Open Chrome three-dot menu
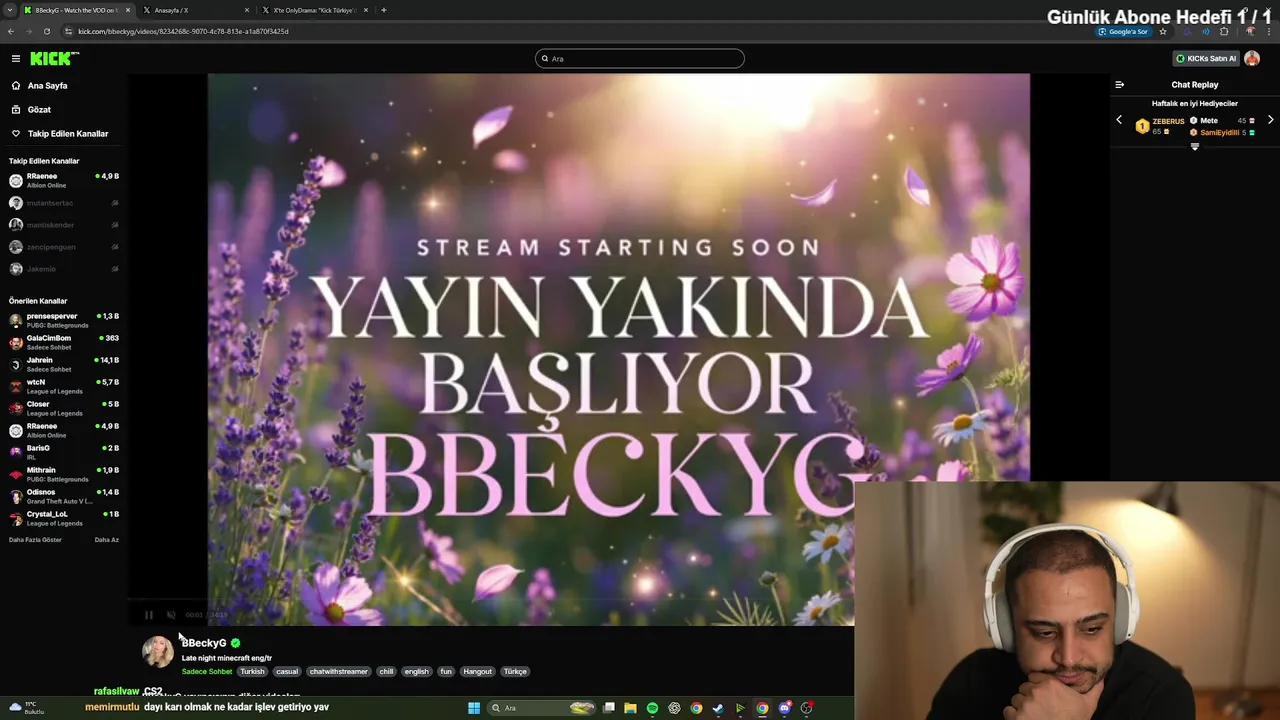The height and width of the screenshot is (720, 1280). coord(1269,31)
